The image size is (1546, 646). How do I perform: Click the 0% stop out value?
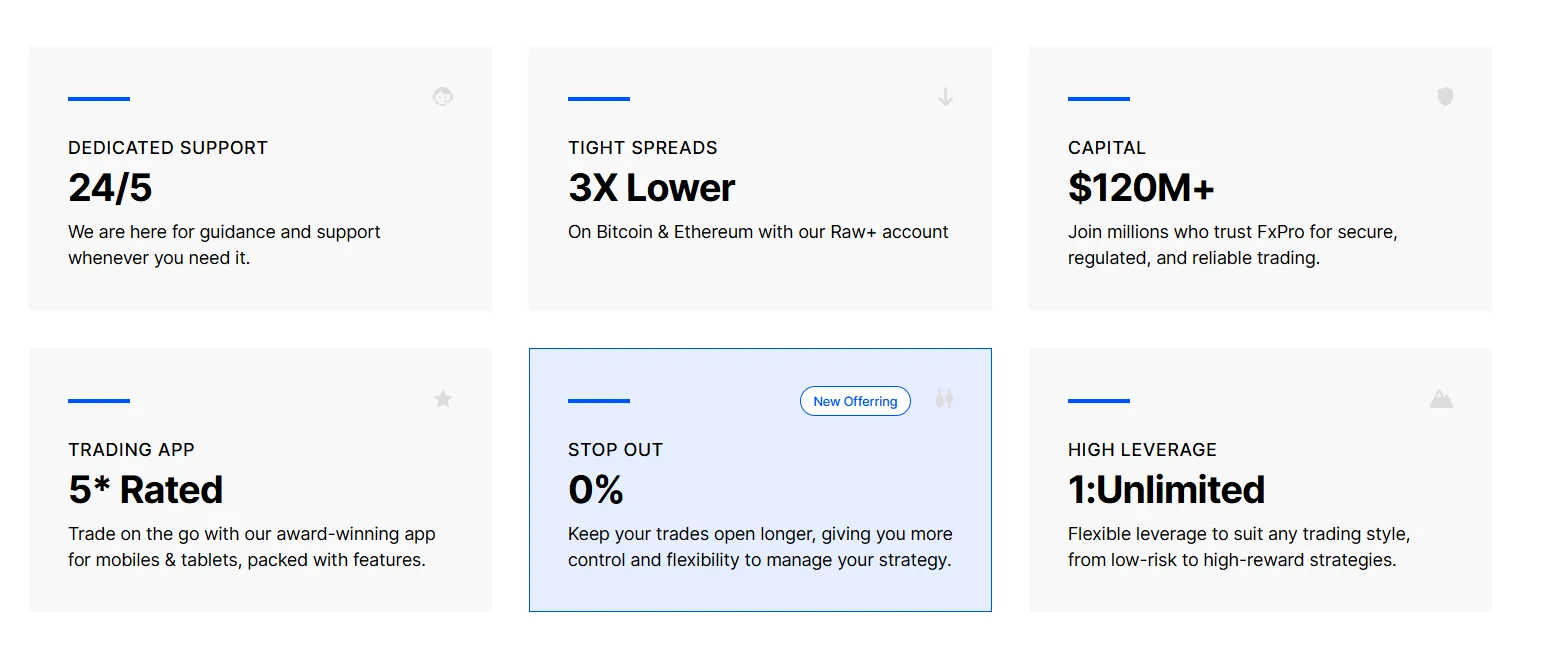click(x=596, y=490)
